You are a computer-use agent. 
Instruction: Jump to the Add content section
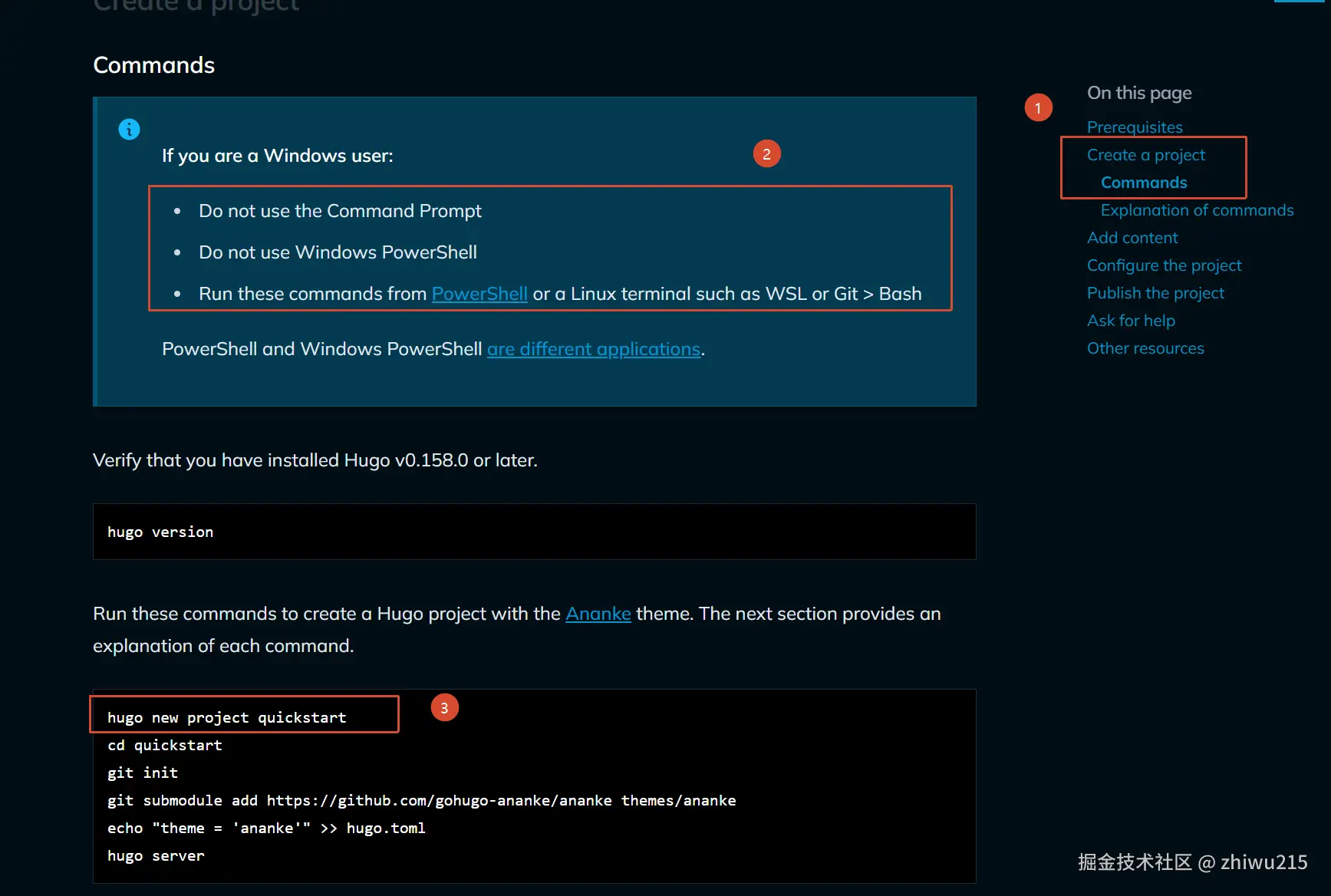click(1132, 238)
